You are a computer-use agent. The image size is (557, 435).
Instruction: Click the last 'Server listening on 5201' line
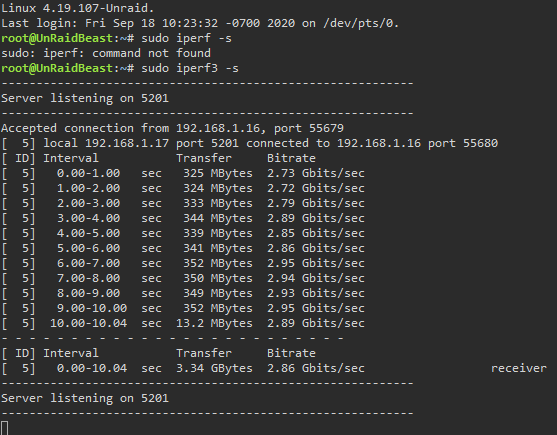coord(85,398)
